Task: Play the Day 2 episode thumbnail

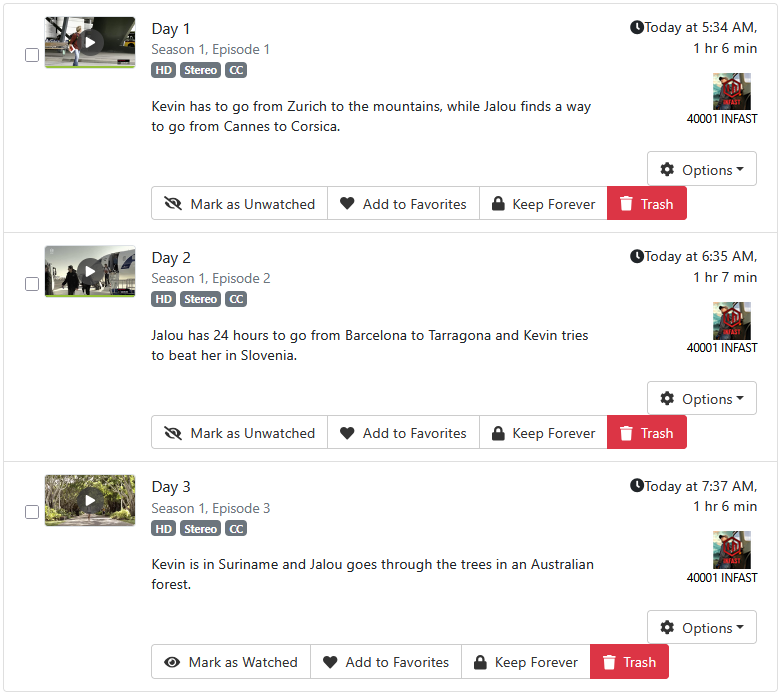Action: pyautogui.click(x=90, y=271)
